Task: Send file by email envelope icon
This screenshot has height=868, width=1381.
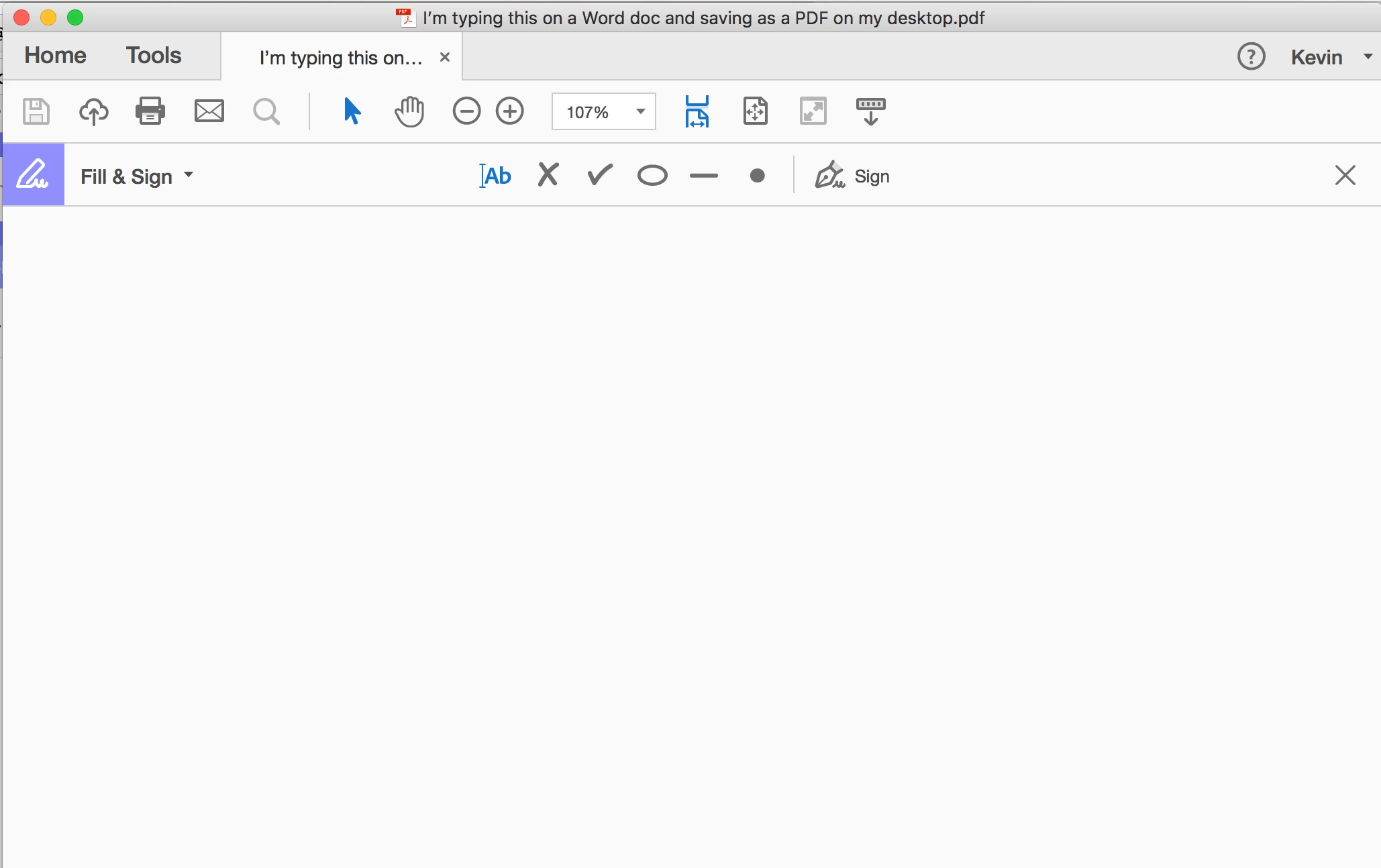Action: [209, 111]
